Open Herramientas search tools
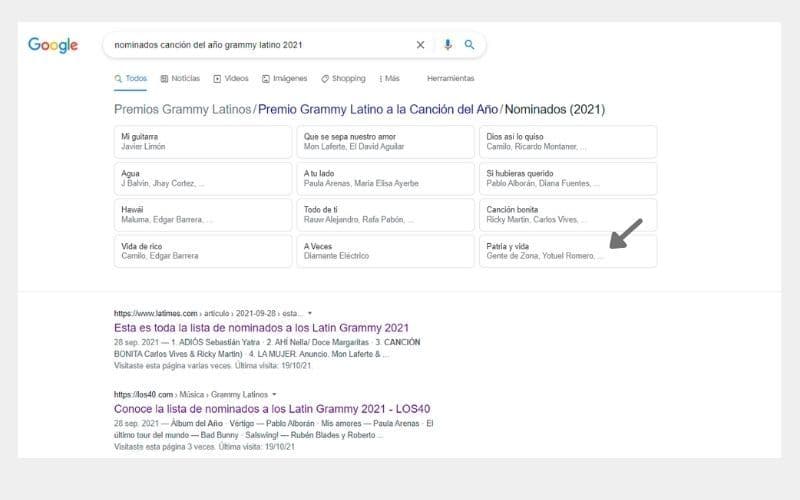The image size is (800, 500). [451, 79]
